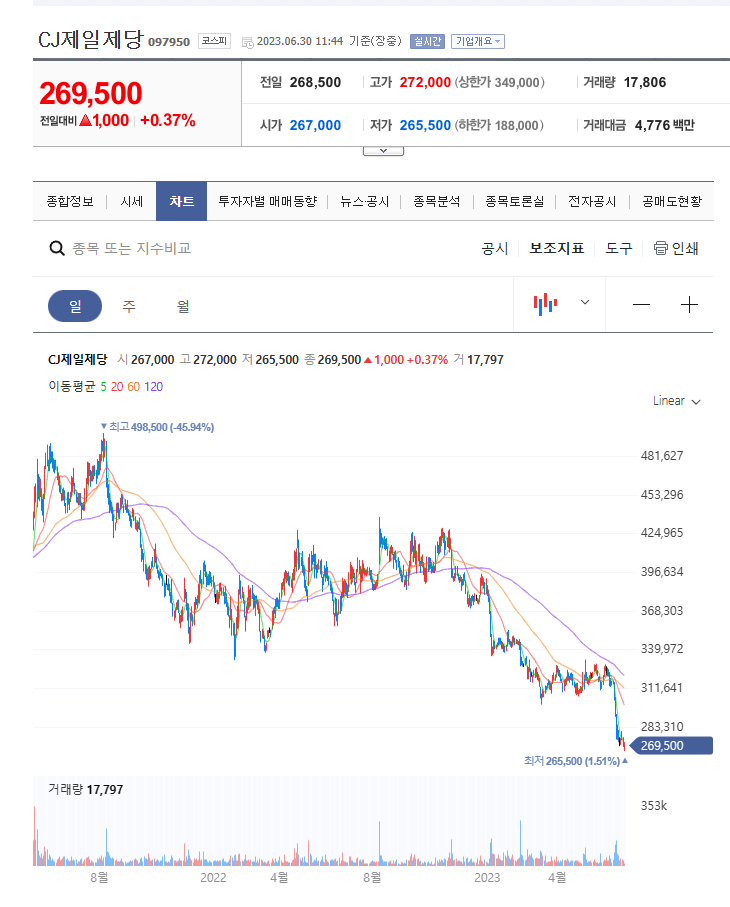This screenshot has height=907, width=730.
Task: Zoom in chart with plus icon
Action: pyautogui.click(x=689, y=305)
